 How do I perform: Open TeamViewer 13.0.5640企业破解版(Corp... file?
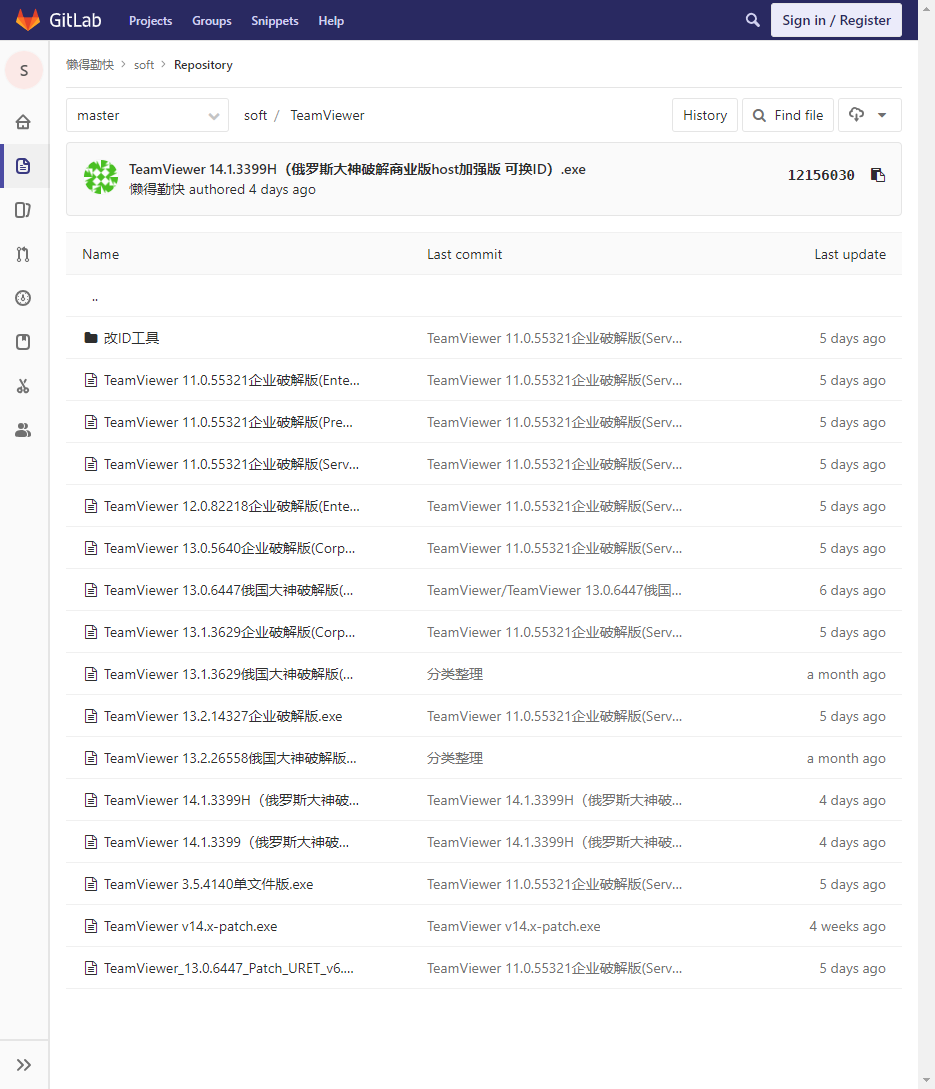(229, 549)
